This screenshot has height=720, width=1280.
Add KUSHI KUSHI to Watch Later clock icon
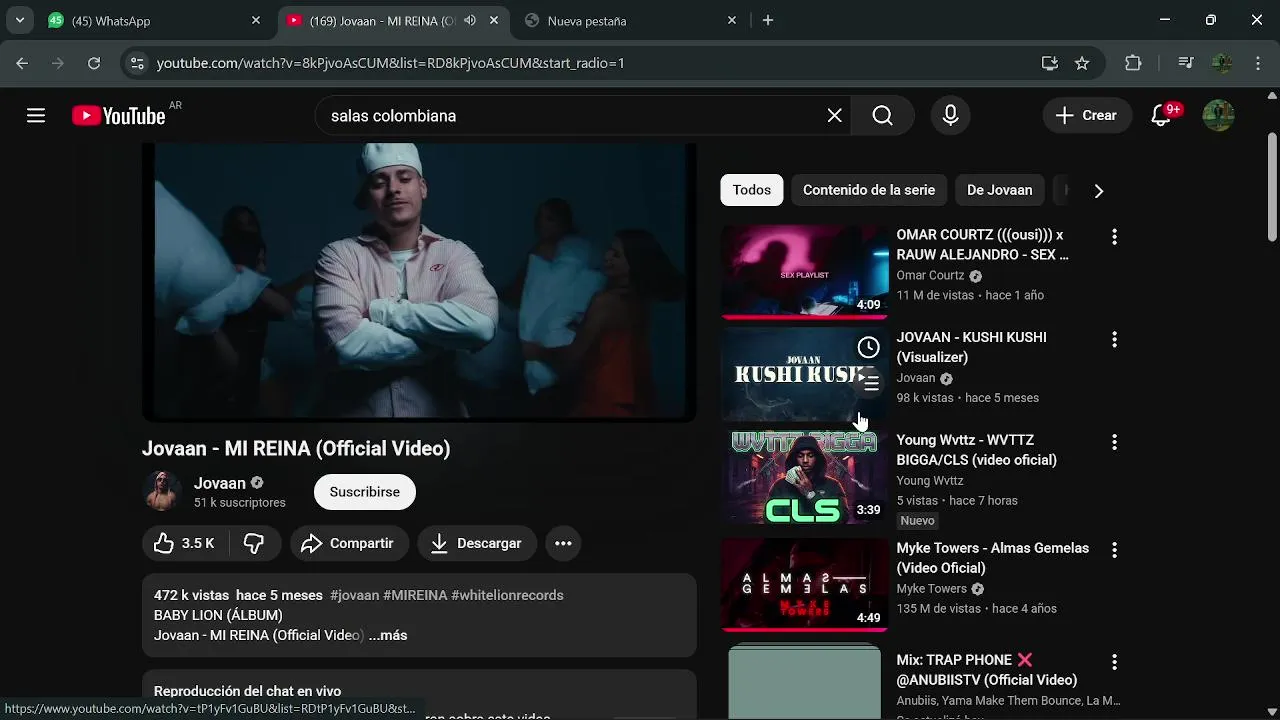click(868, 347)
